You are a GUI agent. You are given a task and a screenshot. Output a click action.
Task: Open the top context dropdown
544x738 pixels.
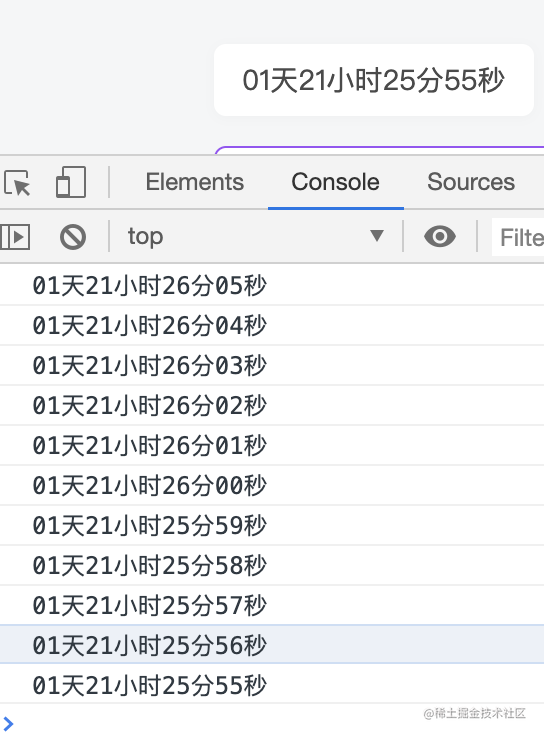click(x=256, y=236)
